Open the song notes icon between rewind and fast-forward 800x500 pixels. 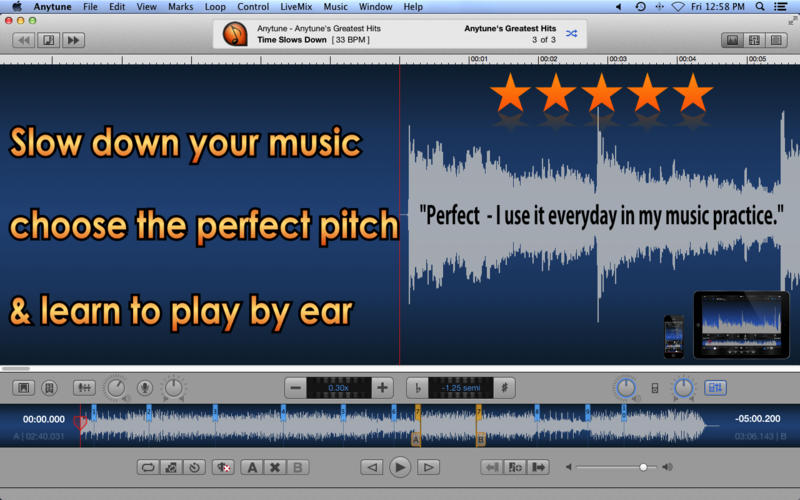pos(48,40)
